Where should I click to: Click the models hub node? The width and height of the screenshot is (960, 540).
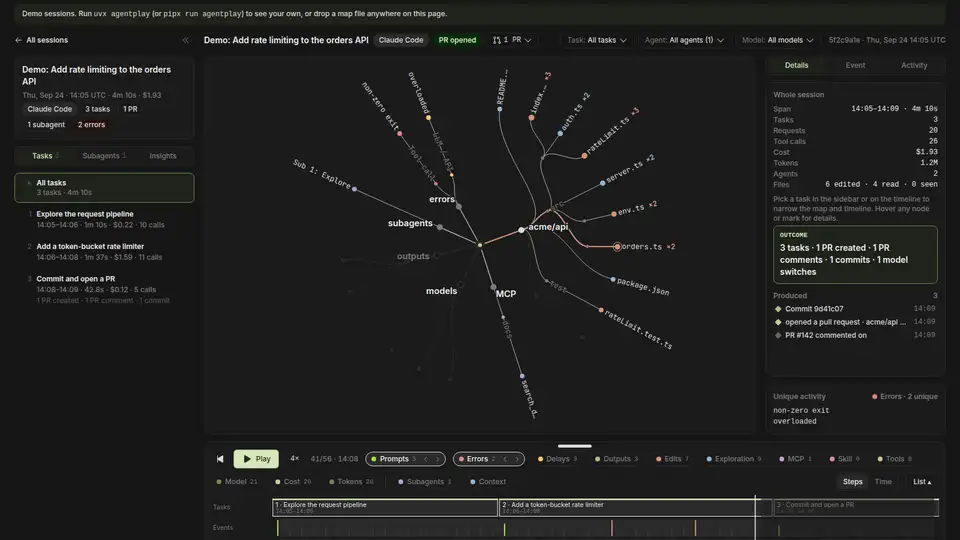[x=460, y=285]
